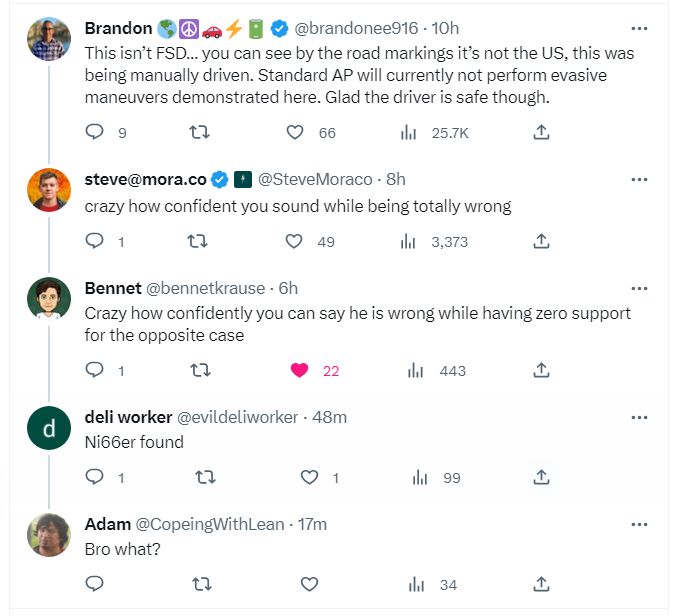677x616 pixels.
Task: Open more options on Adam's tweet
Action: click(639, 524)
